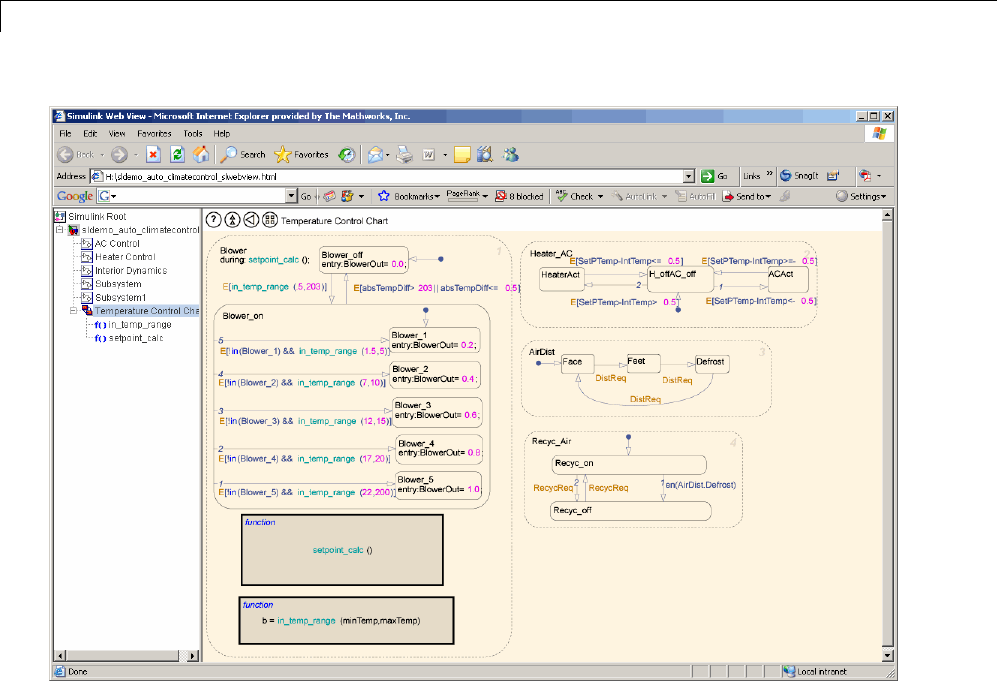Click the grid view icon beside chart title

270,220
